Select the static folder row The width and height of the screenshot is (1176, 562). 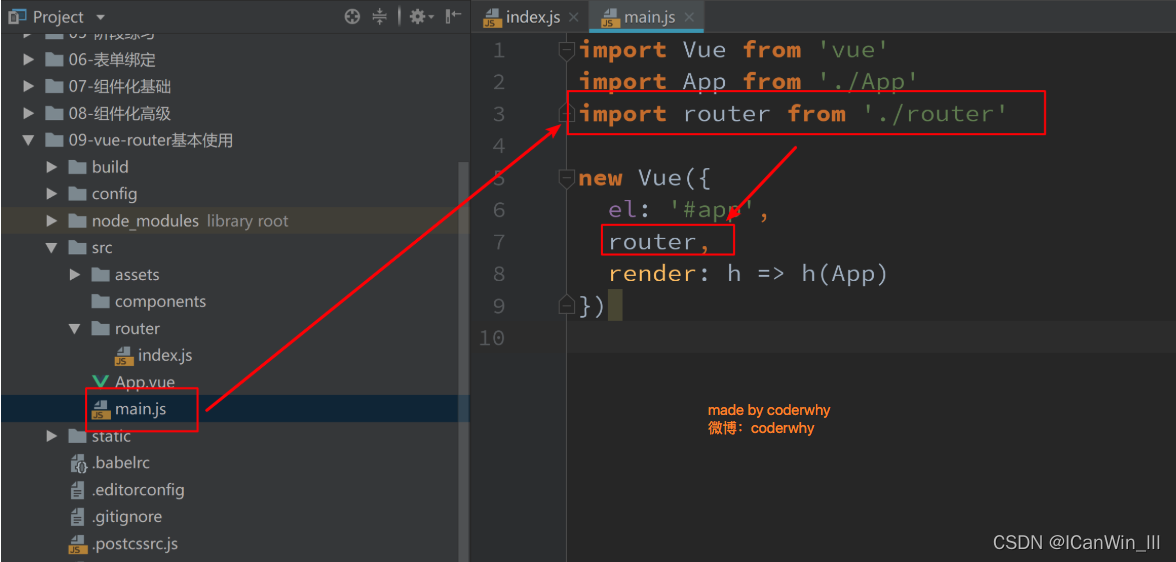[x=235, y=436]
